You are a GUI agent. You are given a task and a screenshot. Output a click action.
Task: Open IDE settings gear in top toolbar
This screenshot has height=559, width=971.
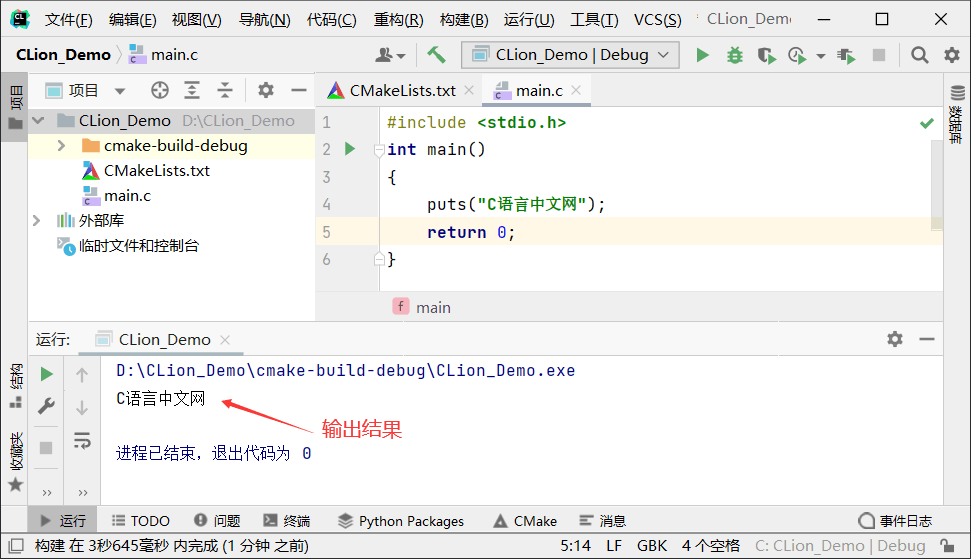(x=952, y=55)
